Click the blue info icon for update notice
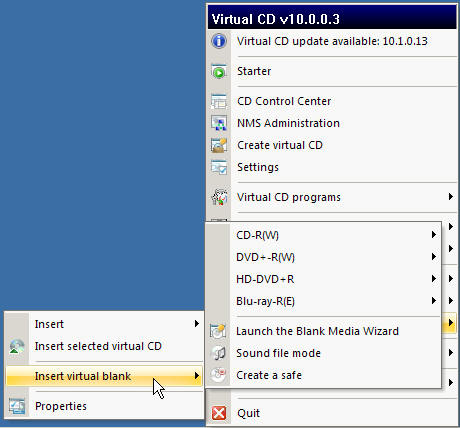 pos(219,41)
